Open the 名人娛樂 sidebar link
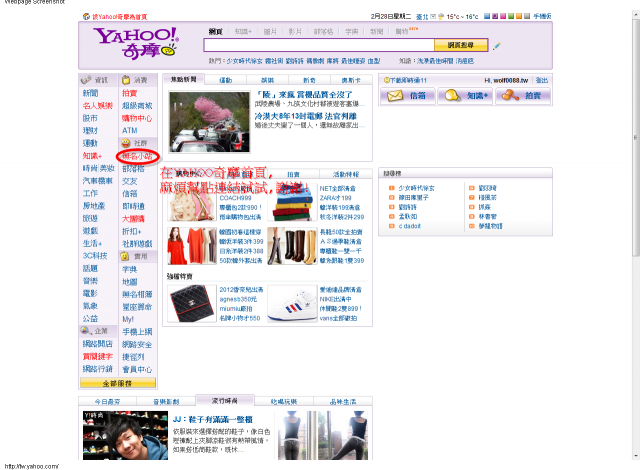The width and height of the screenshot is (640, 470). point(98,106)
